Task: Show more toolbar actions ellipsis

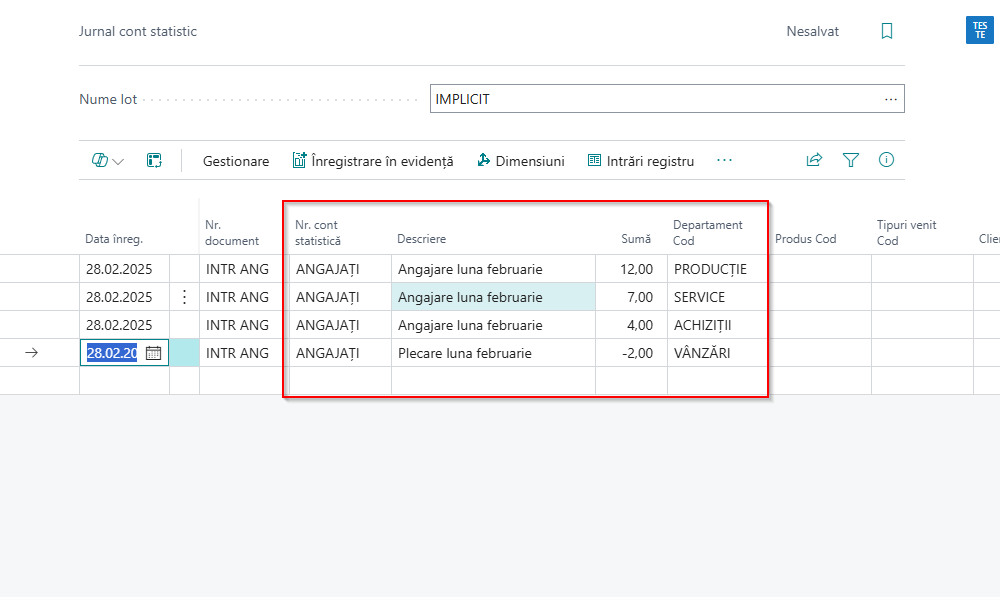Action: (x=724, y=160)
